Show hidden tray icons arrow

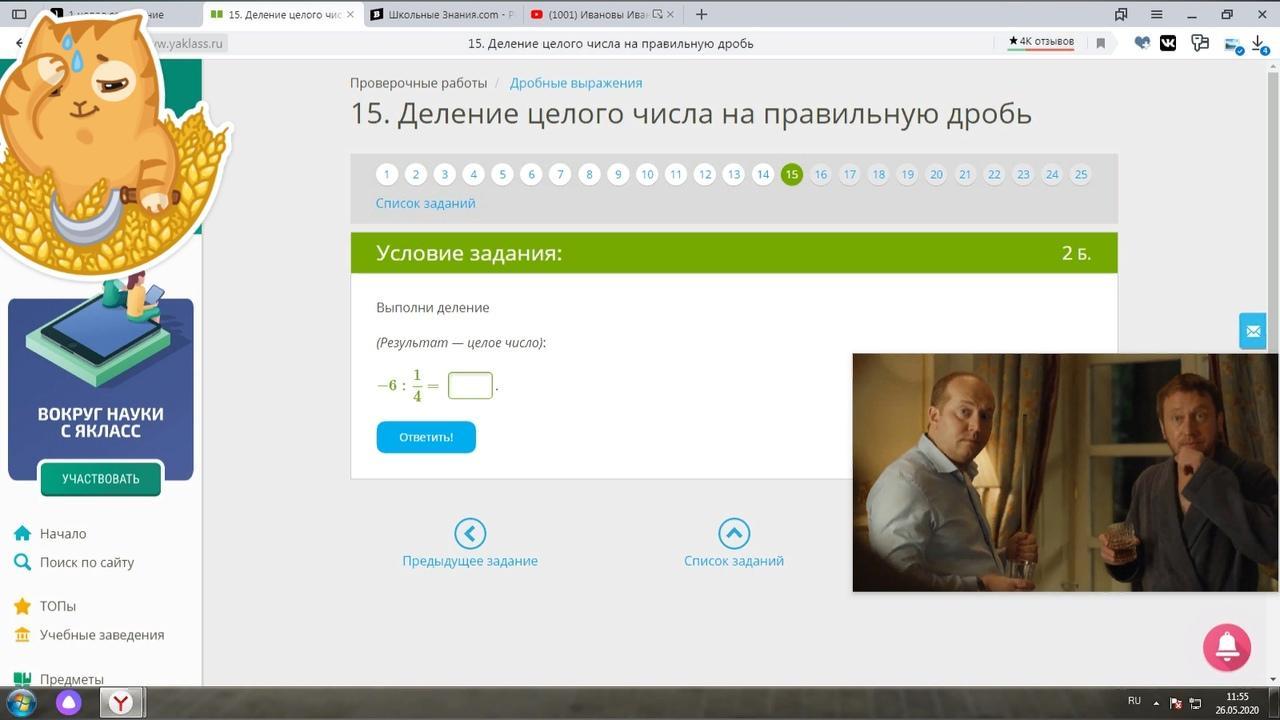[x=1157, y=703]
